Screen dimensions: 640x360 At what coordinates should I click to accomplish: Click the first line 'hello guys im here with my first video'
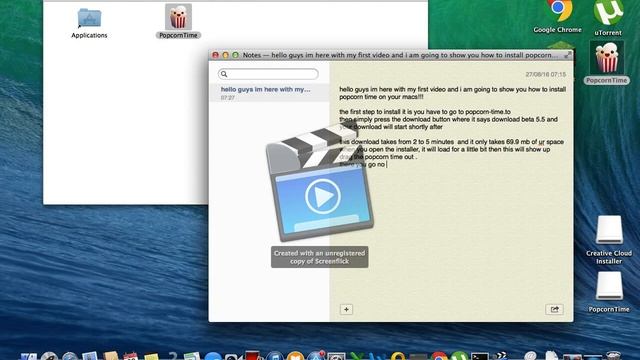pyautogui.click(x=453, y=89)
